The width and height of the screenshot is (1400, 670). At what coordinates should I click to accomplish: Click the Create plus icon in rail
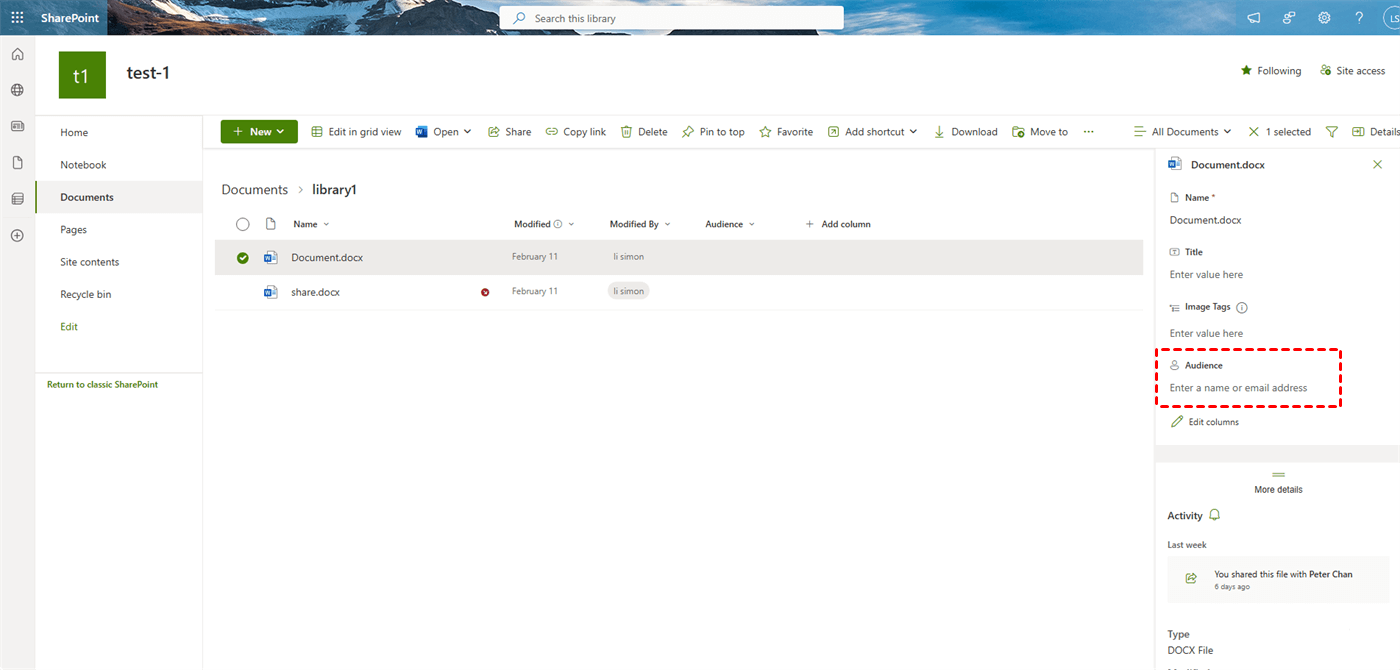tap(17, 236)
